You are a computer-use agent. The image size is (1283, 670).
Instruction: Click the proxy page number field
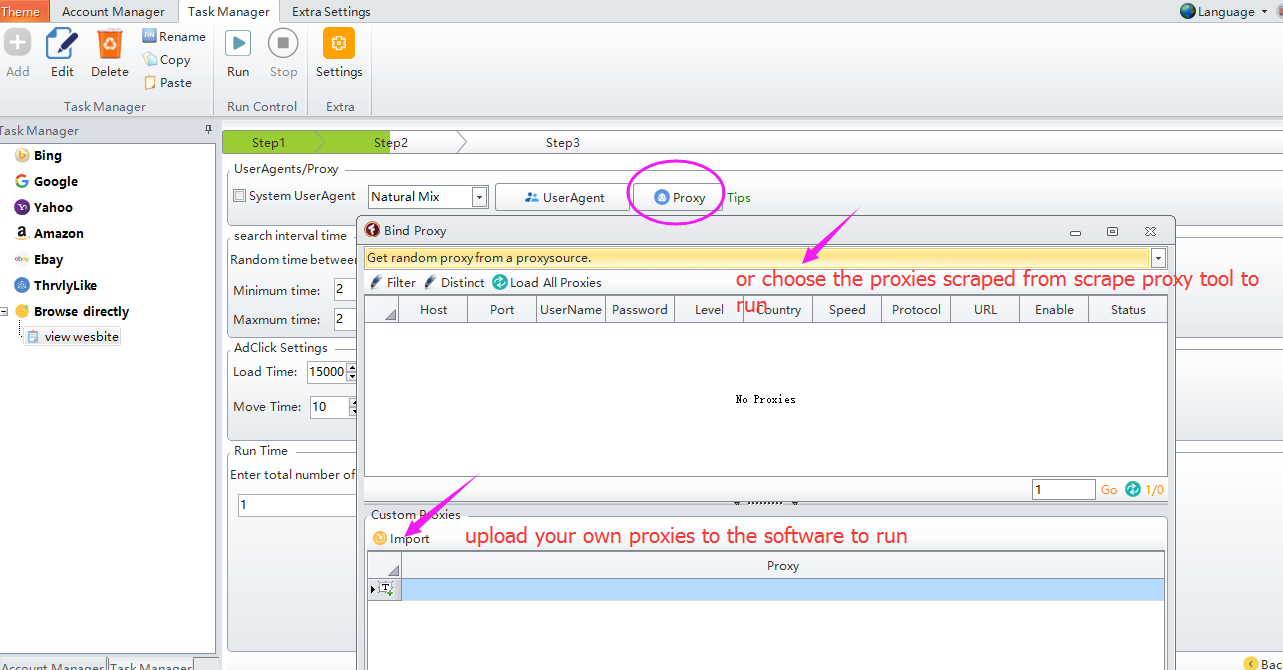point(1063,490)
